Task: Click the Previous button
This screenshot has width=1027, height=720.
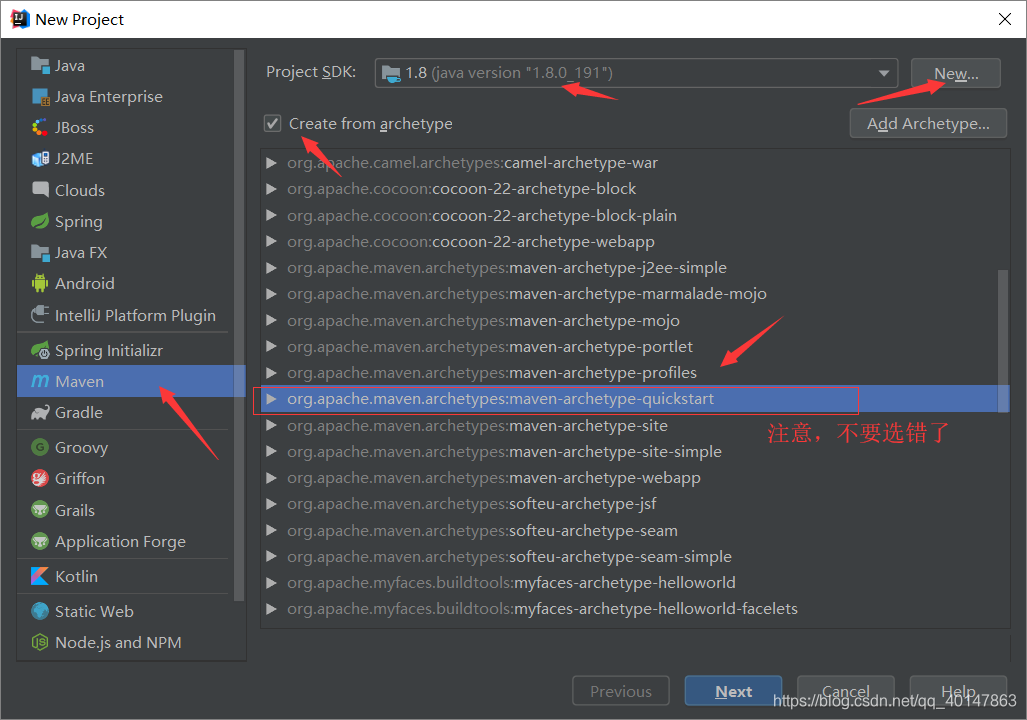Action: (621, 691)
